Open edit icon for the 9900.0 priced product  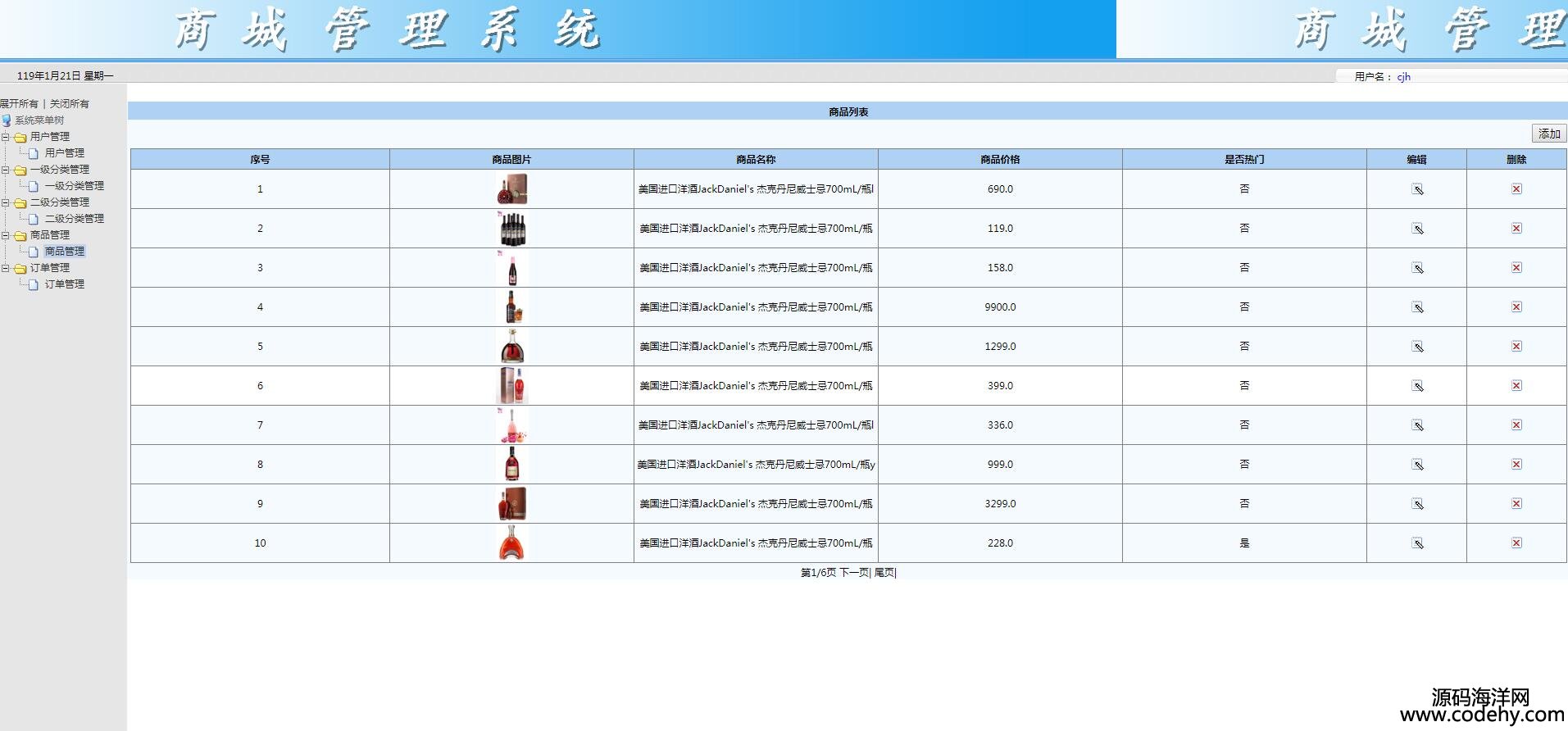pos(1416,307)
